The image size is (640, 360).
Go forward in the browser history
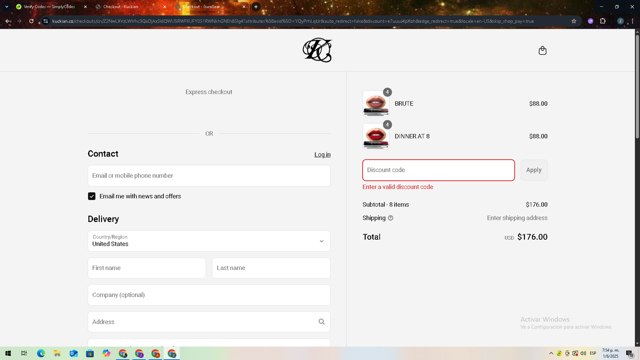[x=19, y=21]
